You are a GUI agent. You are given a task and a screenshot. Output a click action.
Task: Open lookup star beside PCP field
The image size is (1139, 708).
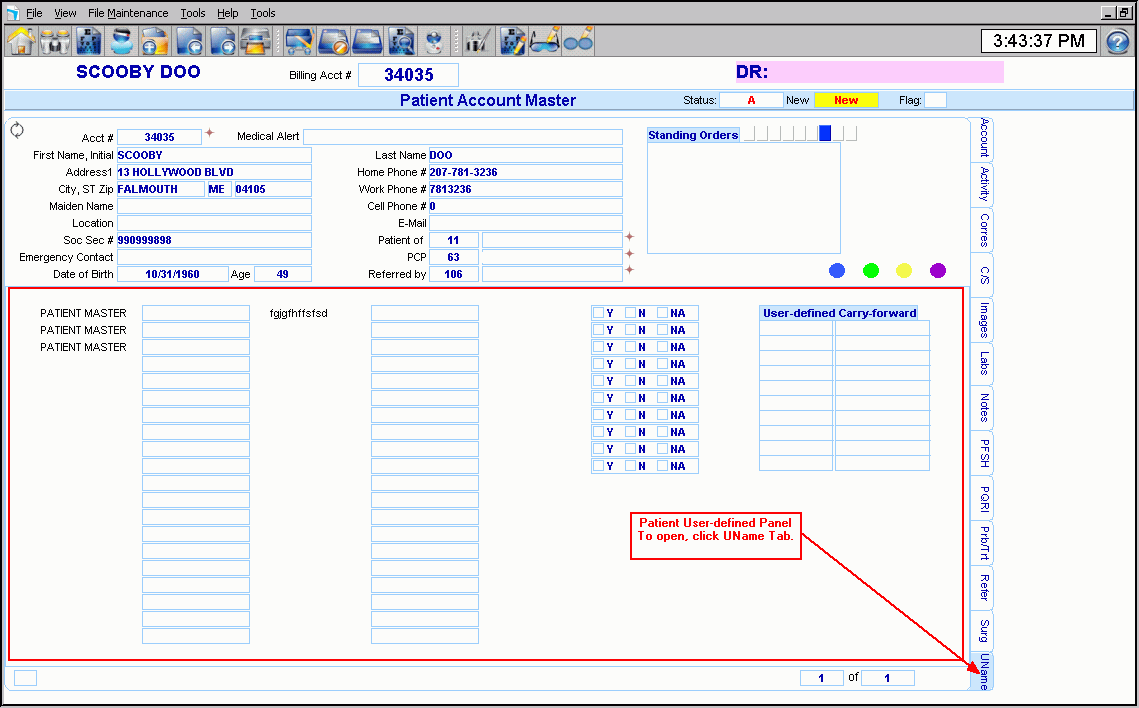(629, 255)
